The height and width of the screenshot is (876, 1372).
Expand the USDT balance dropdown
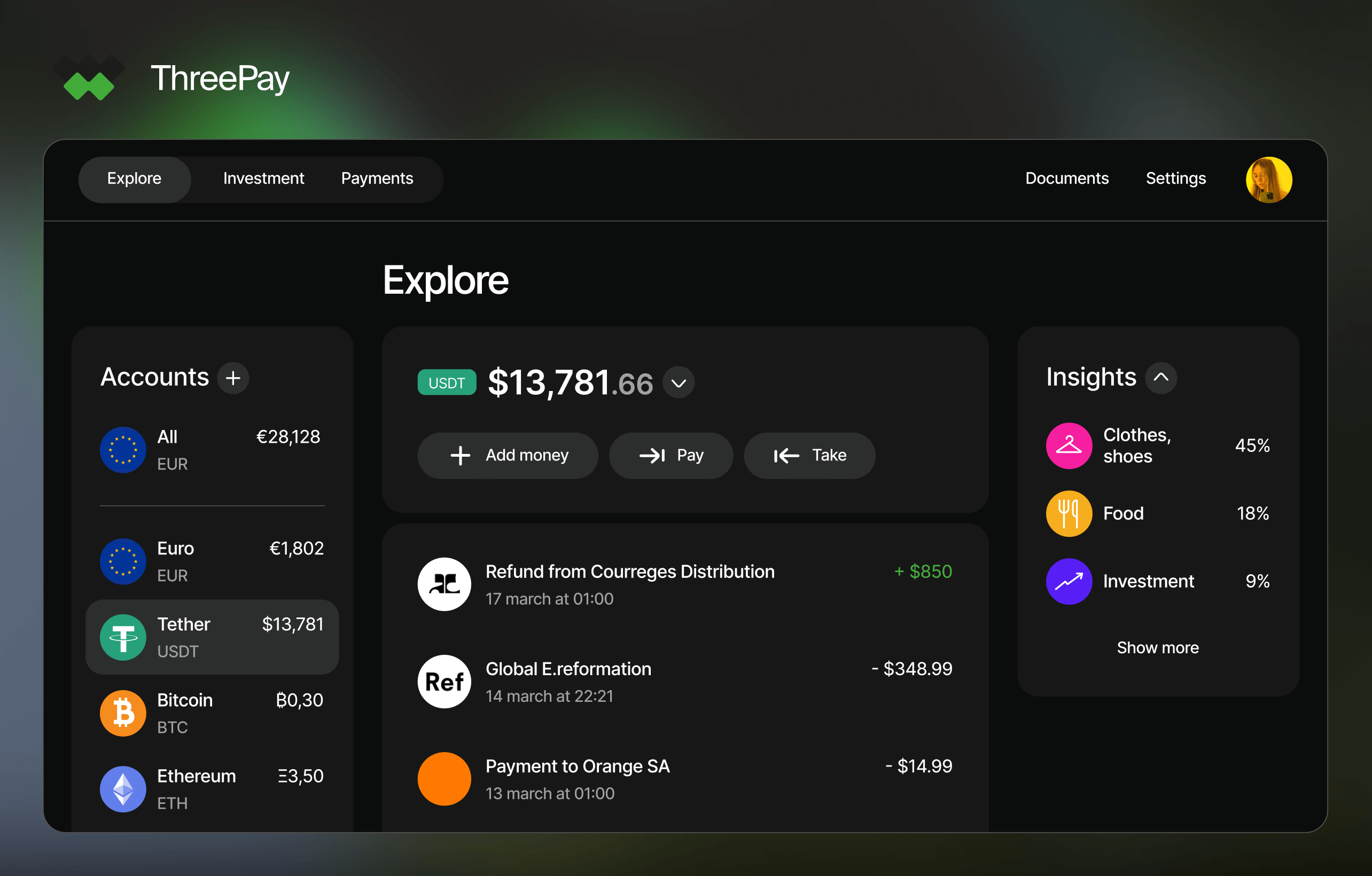(x=680, y=383)
